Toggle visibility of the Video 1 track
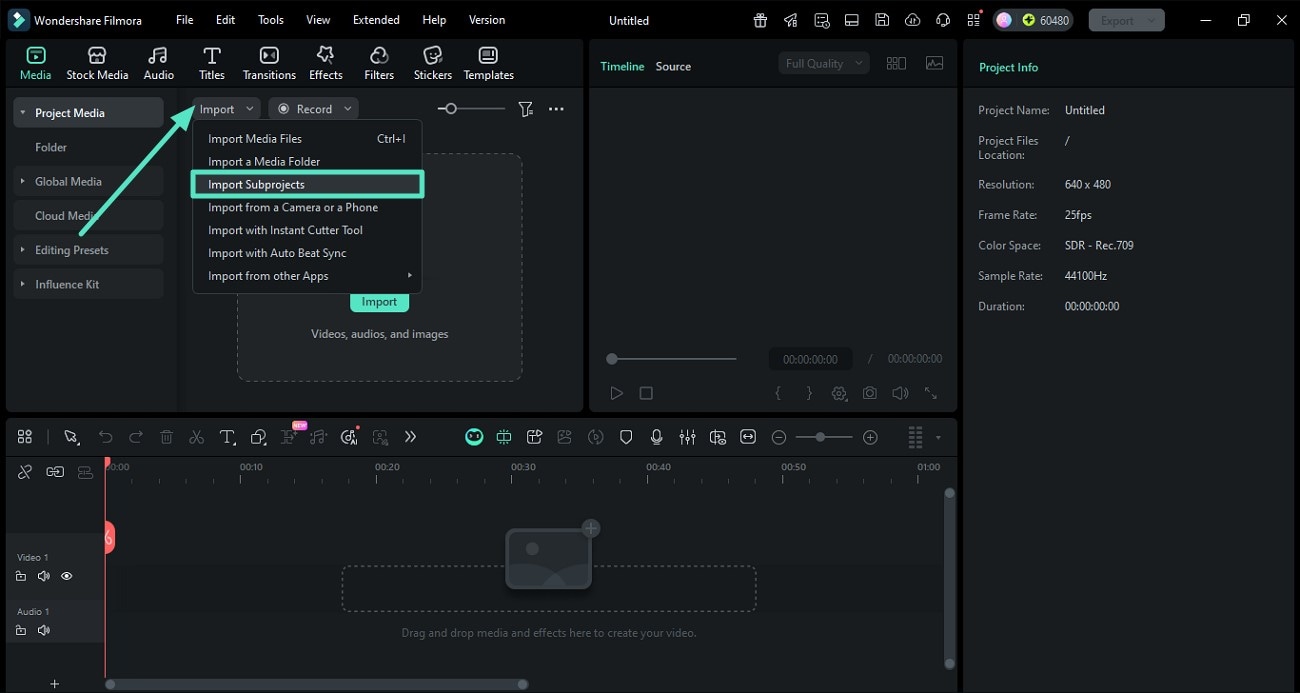 [66, 576]
